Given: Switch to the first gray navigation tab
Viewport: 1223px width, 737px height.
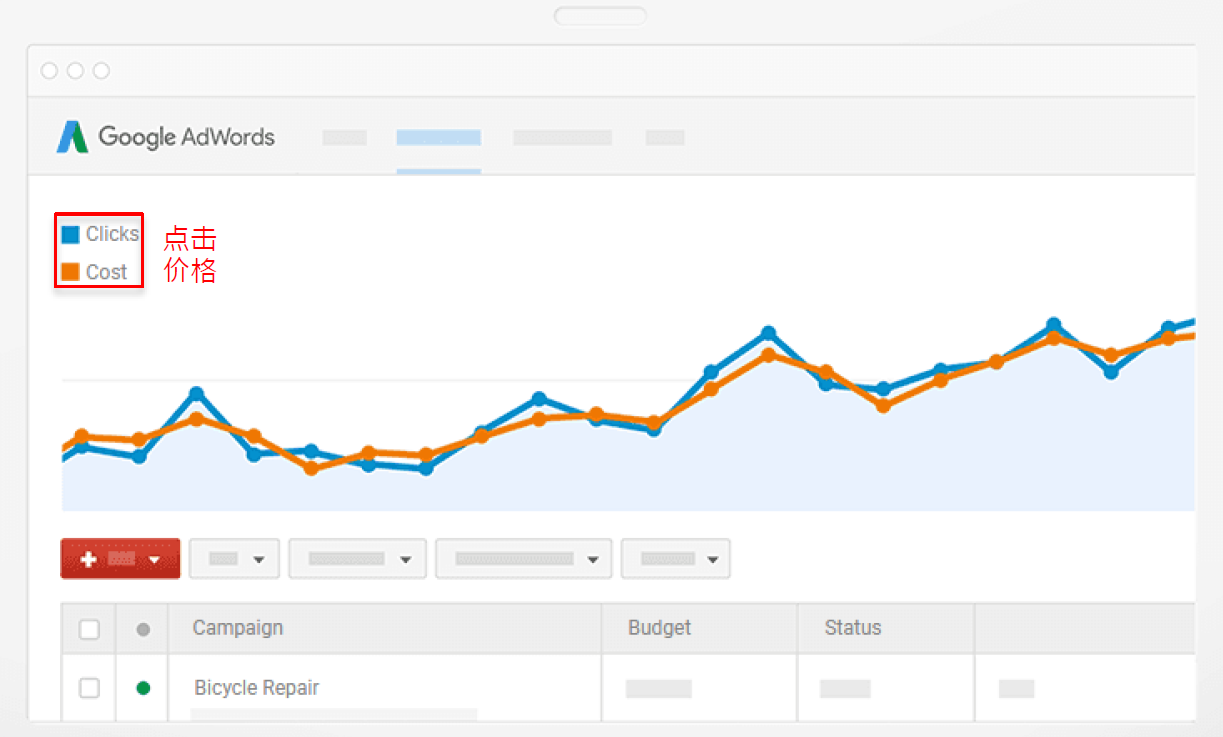Looking at the screenshot, I should [344, 138].
